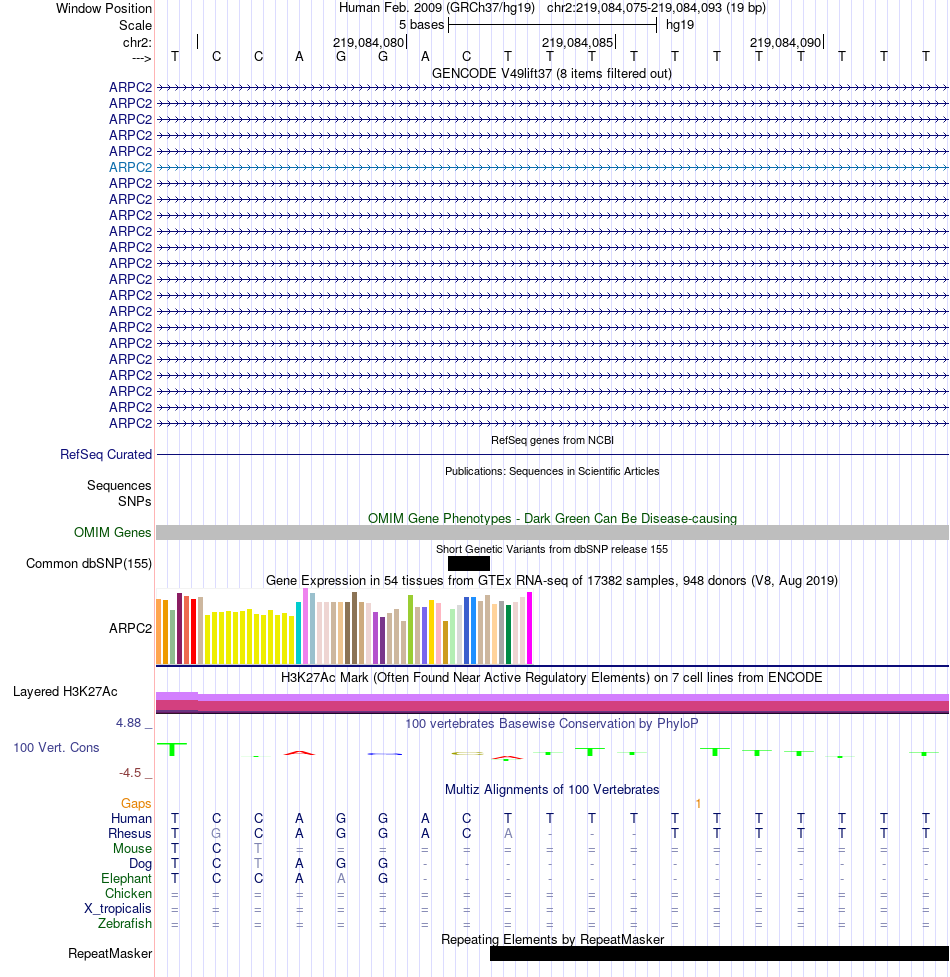Click the 'Layered H3K27Ac' label

click(x=65, y=692)
